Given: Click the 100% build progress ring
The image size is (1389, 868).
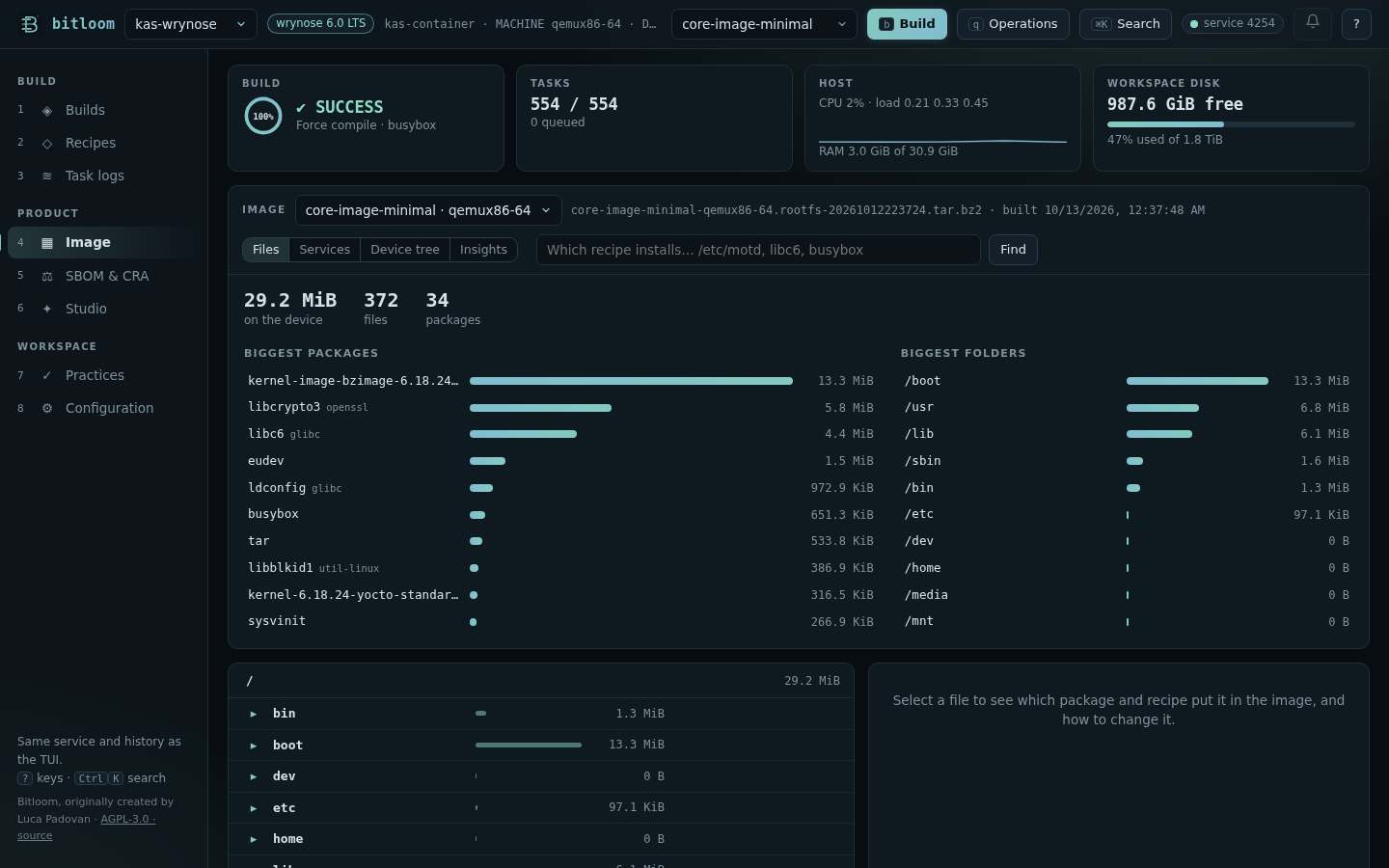Looking at the screenshot, I should click(263, 116).
